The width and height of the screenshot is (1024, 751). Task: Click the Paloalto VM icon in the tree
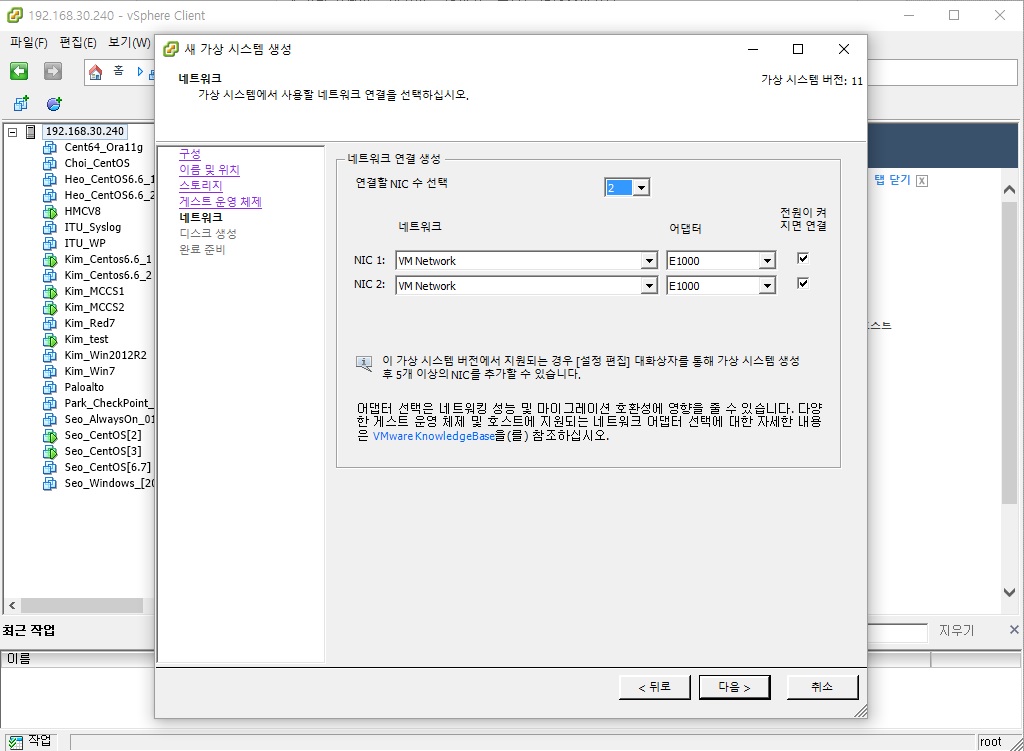(50, 387)
